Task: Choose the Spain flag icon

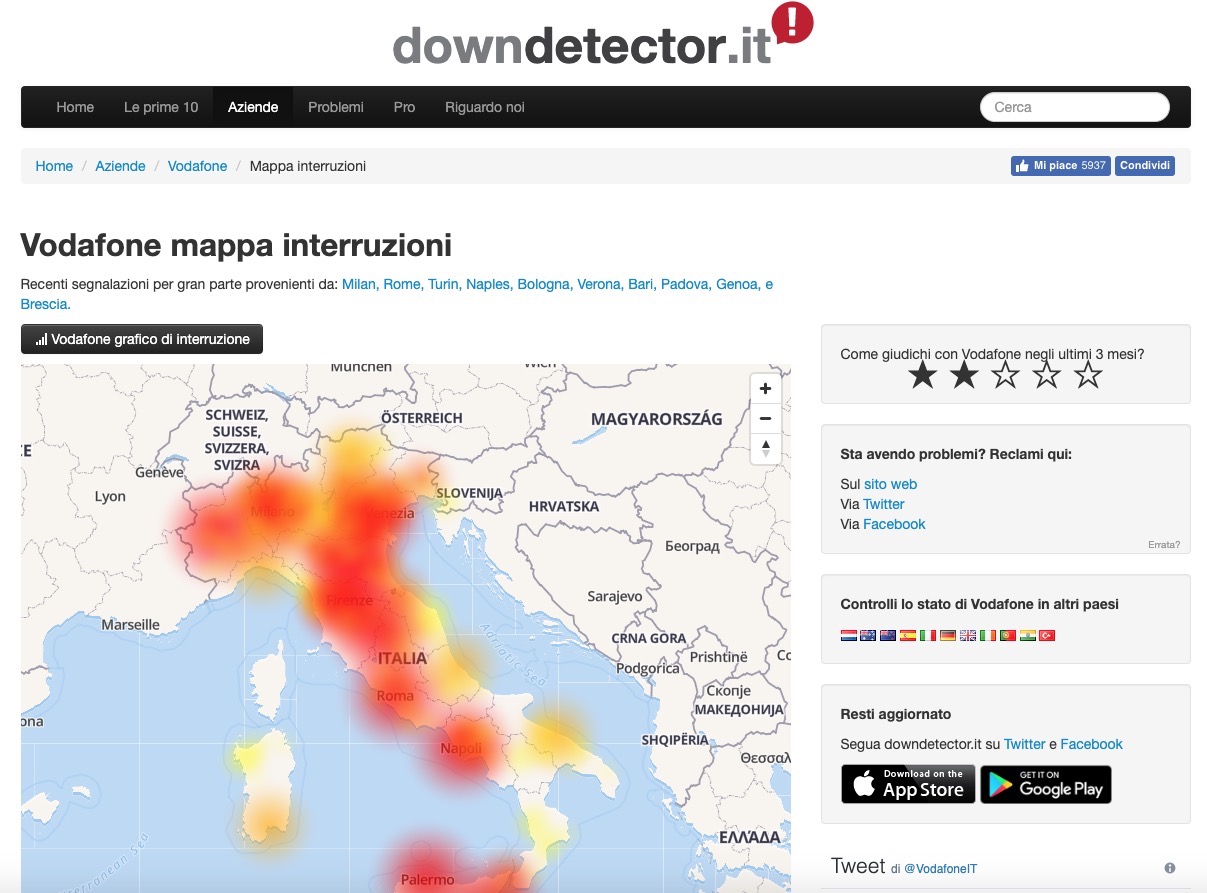Action: (908, 635)
